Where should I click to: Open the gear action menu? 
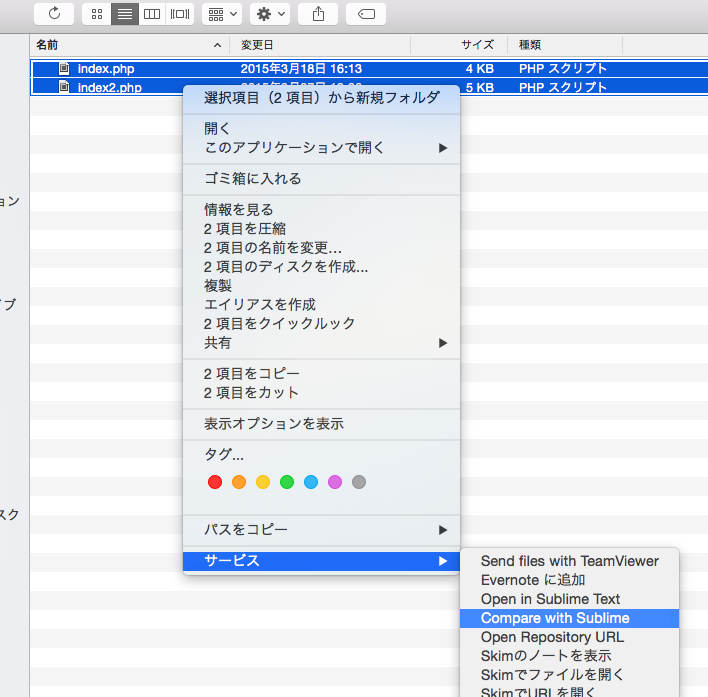point(270,14)
